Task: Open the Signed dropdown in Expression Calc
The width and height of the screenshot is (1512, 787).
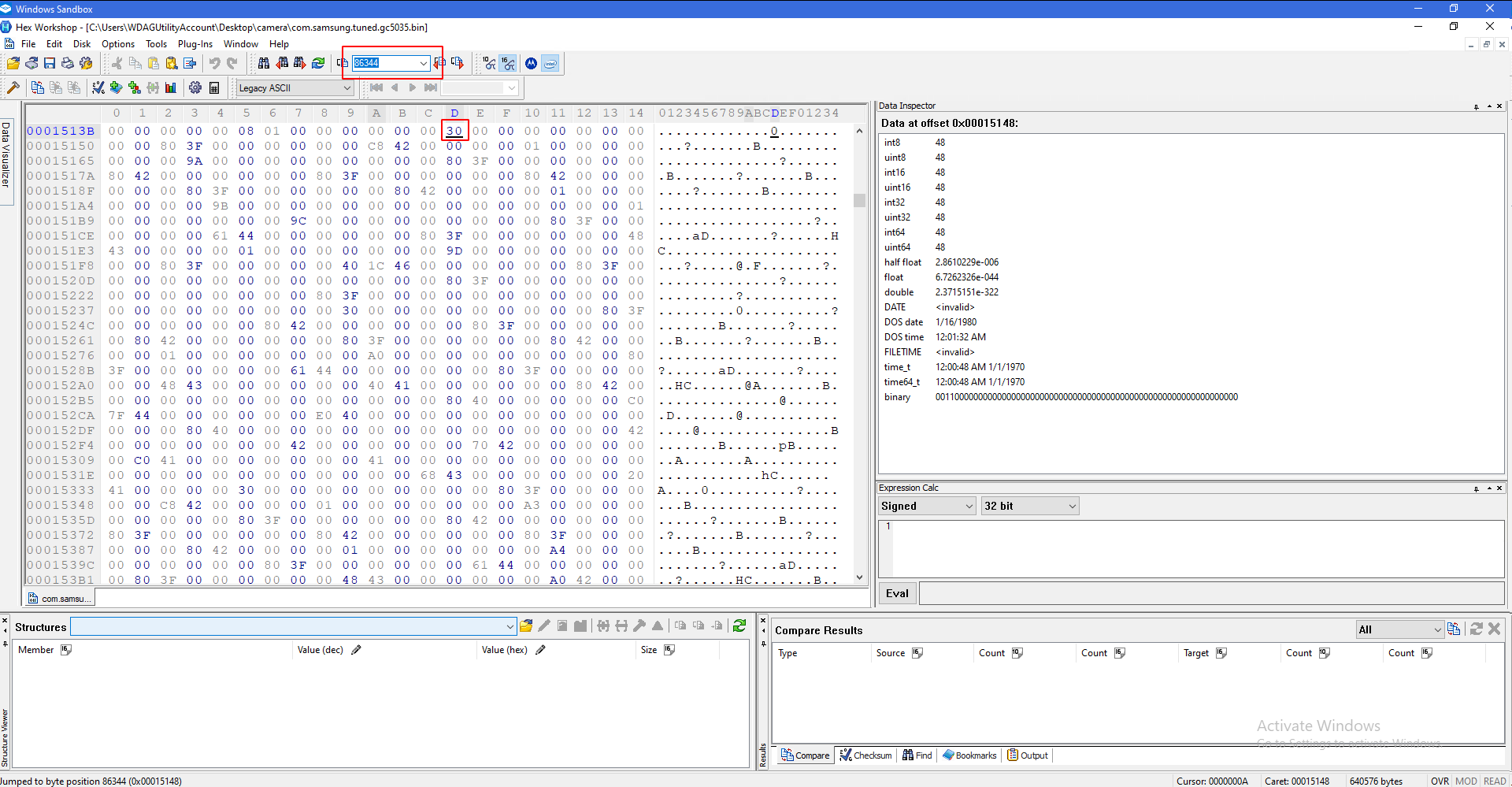Action: pyautogui.click(x=927, y=506)
